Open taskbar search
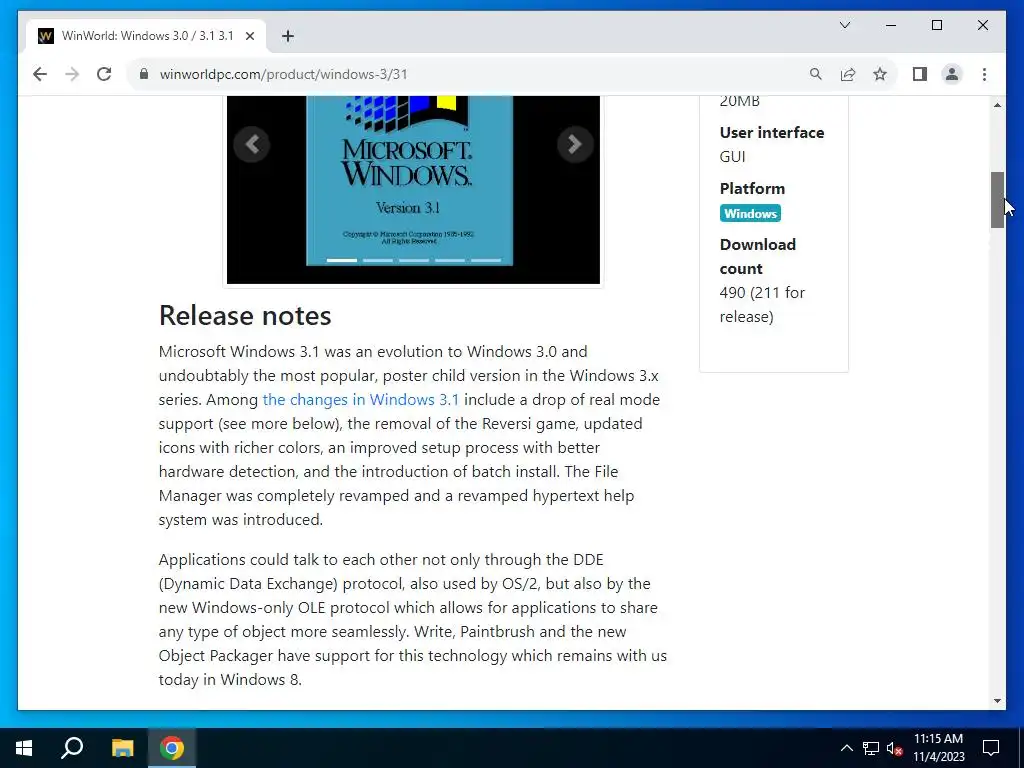Screen dimensions: 1024x768 click(x=72, y=748)
